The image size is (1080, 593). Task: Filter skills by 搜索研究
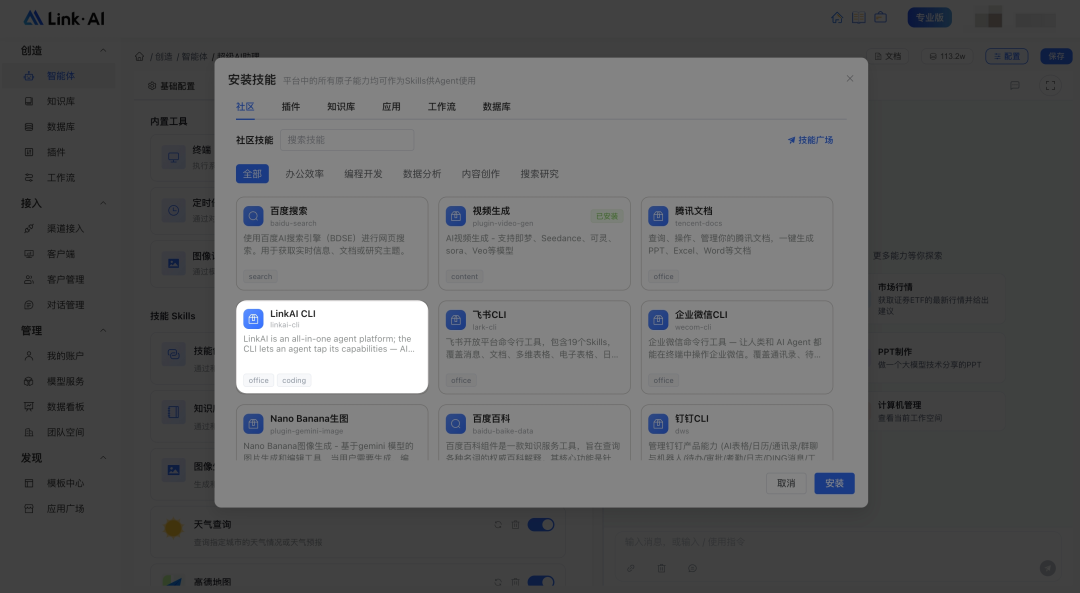point(539,174)
